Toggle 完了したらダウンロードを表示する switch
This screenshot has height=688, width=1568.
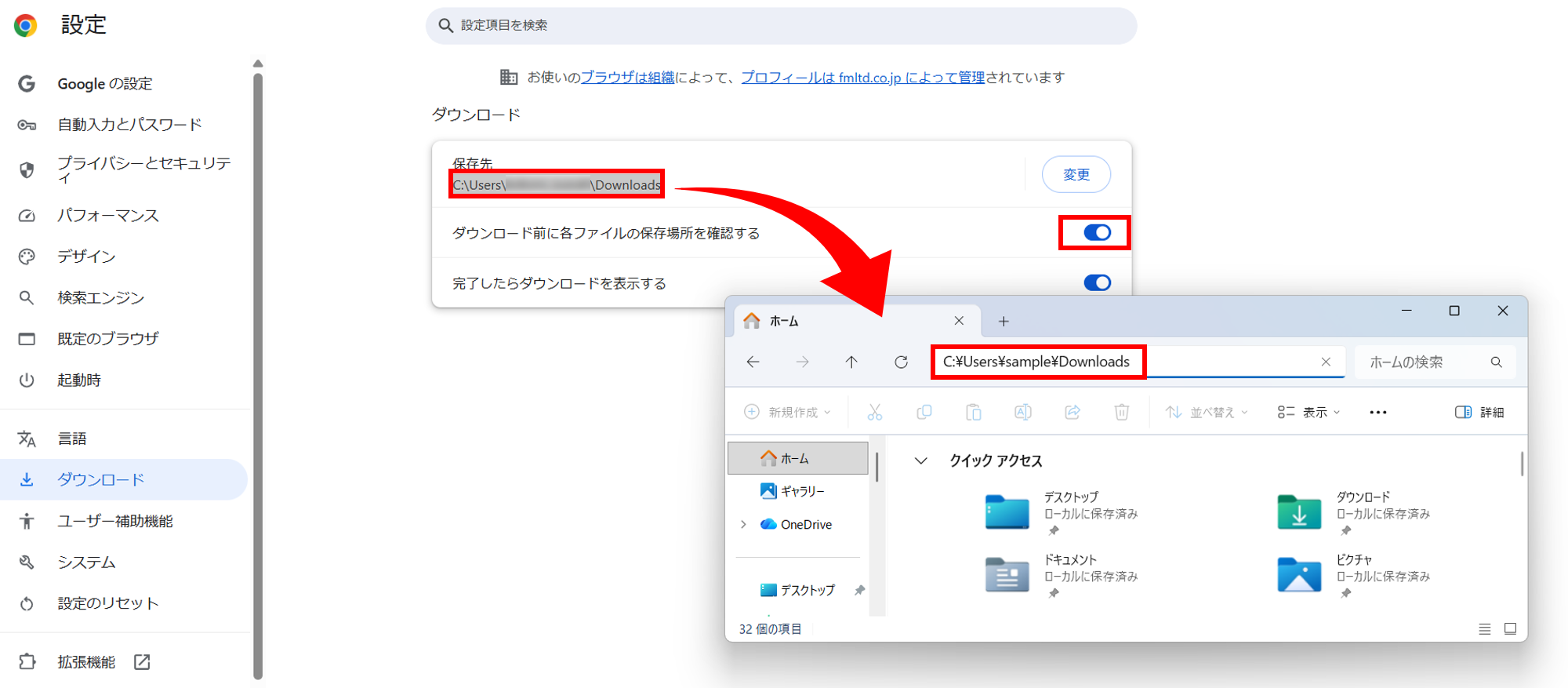click(1098, 282)
